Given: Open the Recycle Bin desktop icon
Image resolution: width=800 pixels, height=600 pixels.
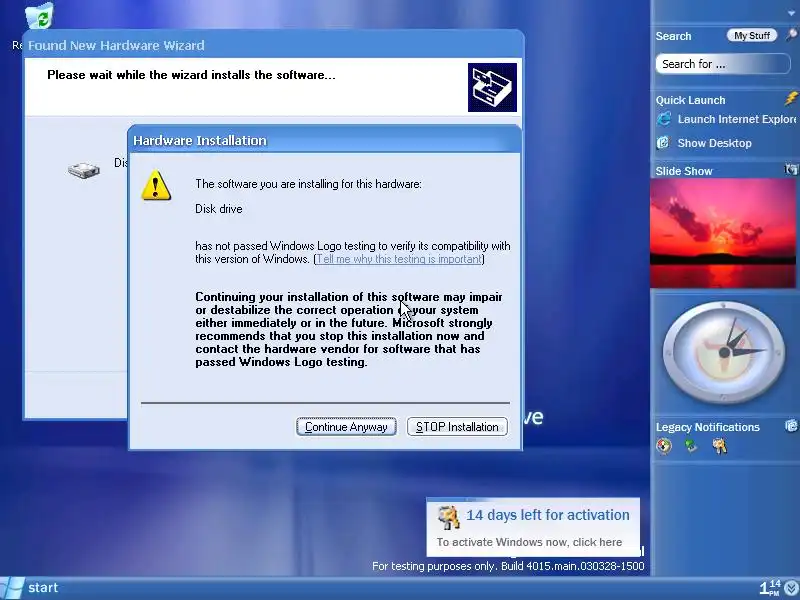Looking at the screenshot, I should 40,16.
